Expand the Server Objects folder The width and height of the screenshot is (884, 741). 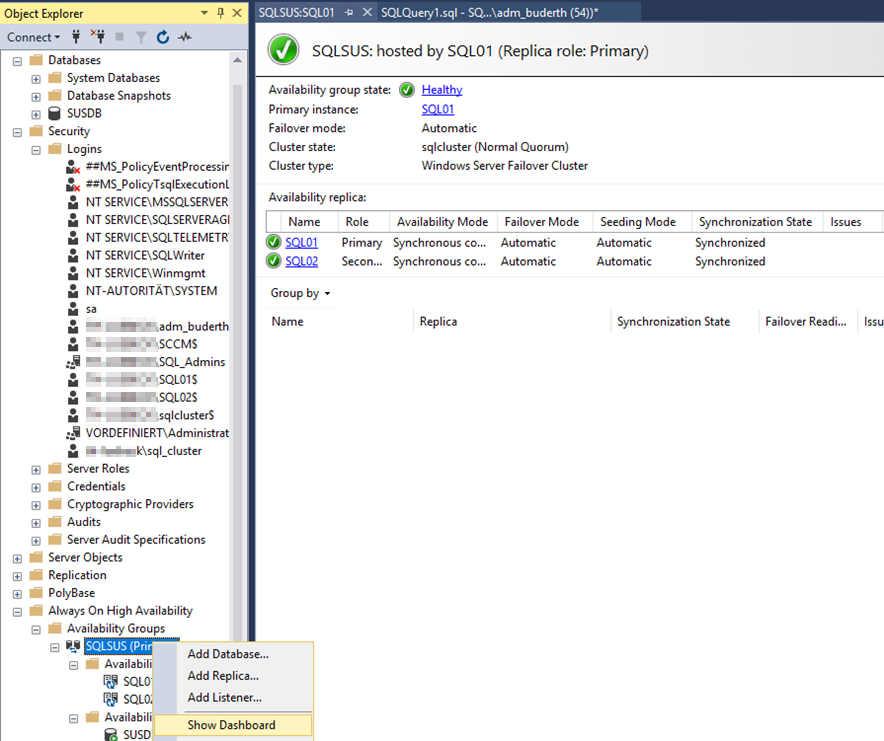[17, 558]
